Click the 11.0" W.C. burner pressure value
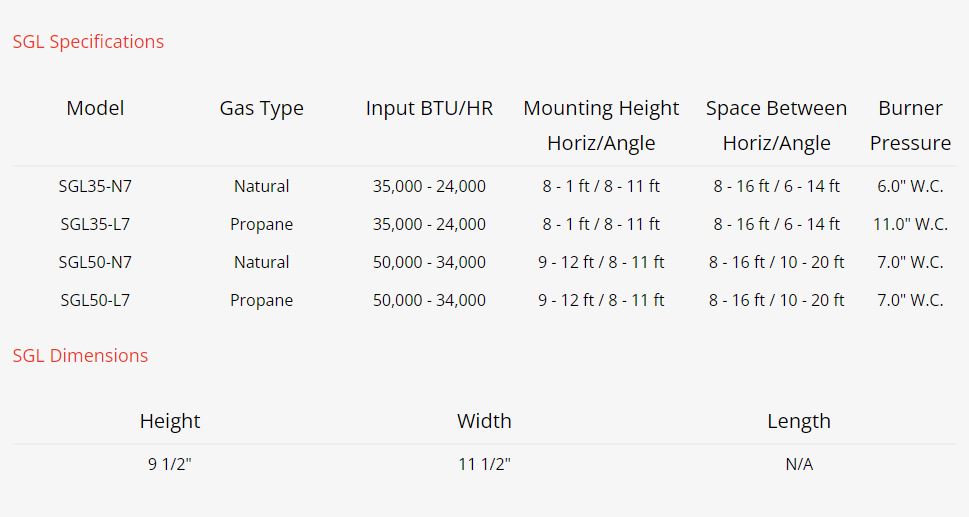This screenshot has height=517, width=969. coord(910,224)
